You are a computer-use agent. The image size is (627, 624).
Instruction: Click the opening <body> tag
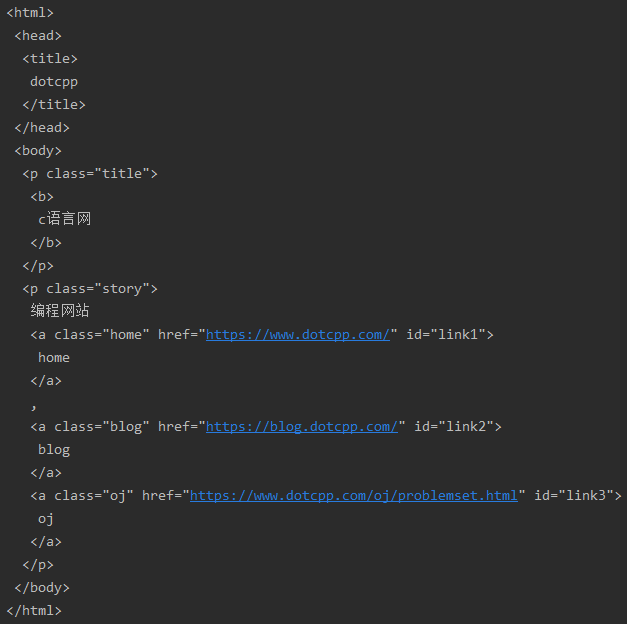click(38, 150)
